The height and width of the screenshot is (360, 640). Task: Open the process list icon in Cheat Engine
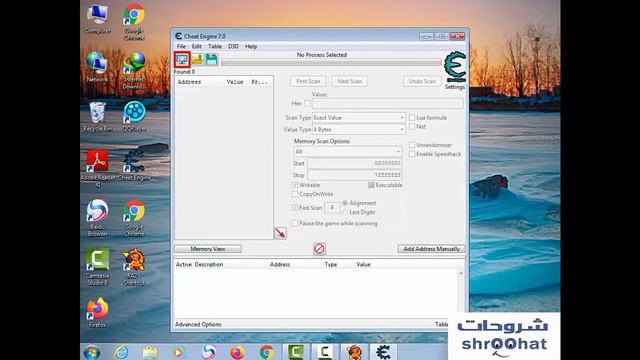pyautogui.click(x=182, y=60)
